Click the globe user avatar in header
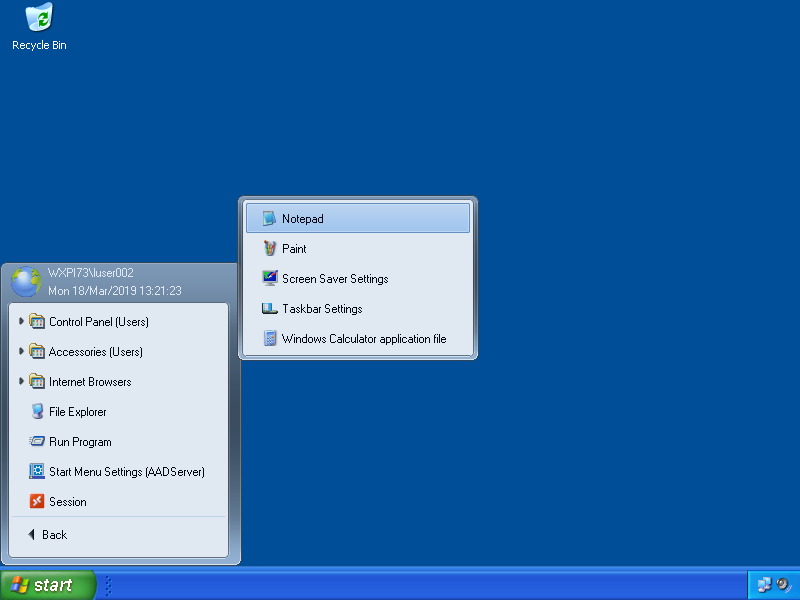This screenshot has width=800, height=600. click(26, 282)
